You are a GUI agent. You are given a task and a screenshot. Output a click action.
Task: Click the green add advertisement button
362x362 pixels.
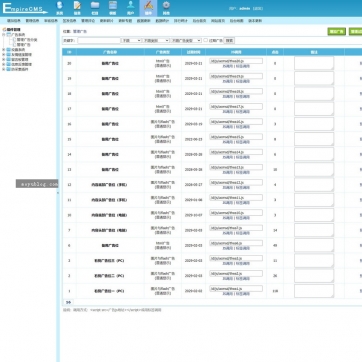[x=337, y=32]
